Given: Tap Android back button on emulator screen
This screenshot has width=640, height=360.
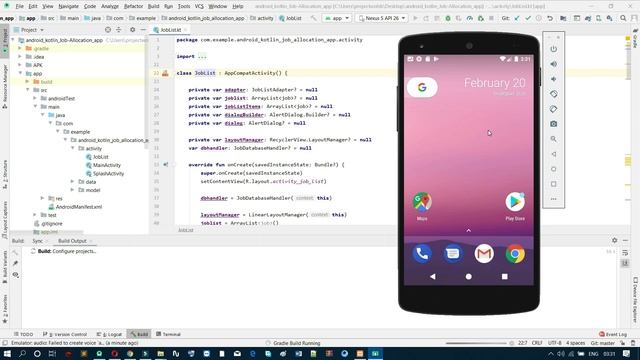Looking at the screenshot, I should coord(433,277).
